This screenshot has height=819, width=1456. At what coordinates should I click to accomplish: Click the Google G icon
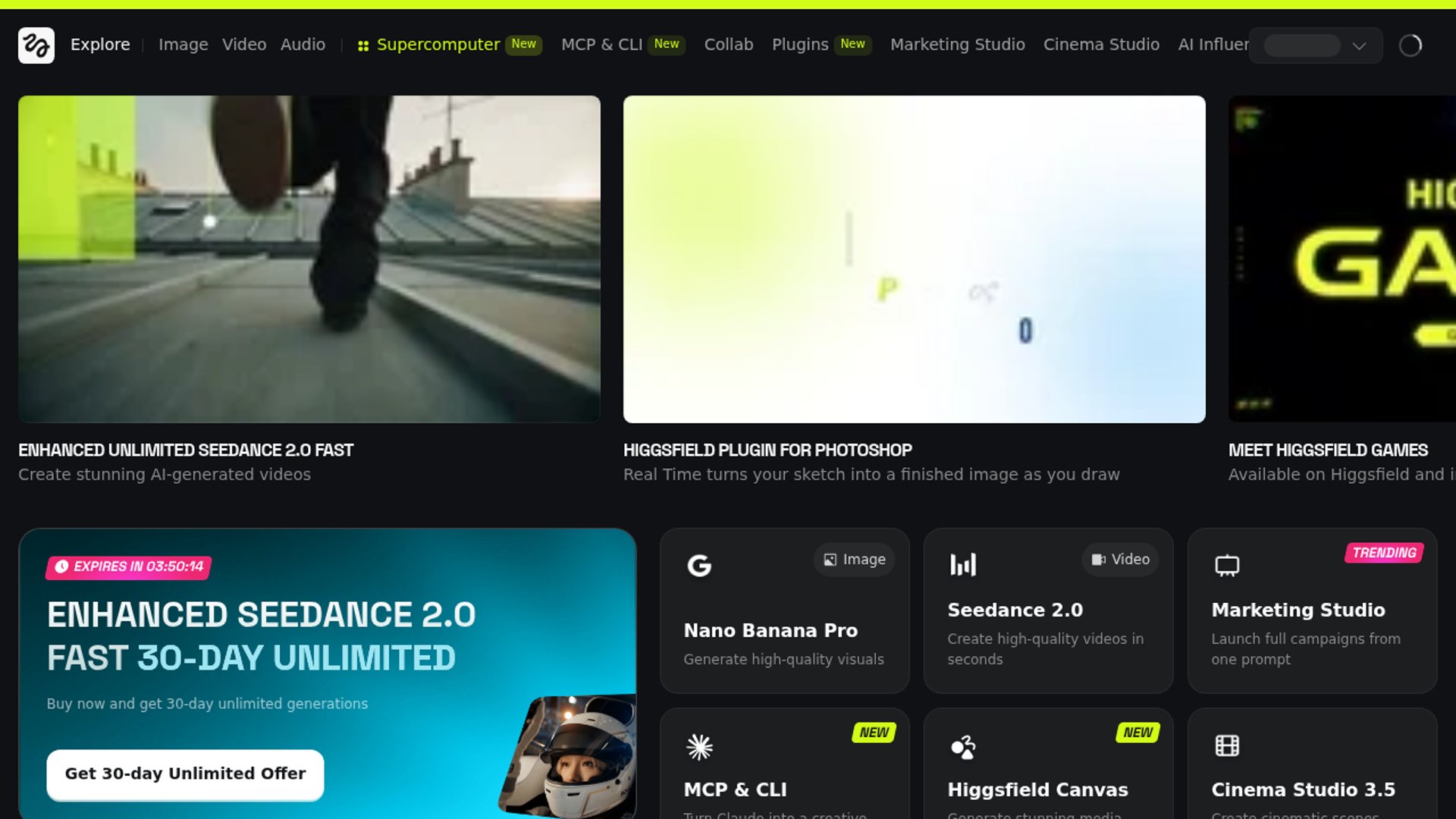699,565
